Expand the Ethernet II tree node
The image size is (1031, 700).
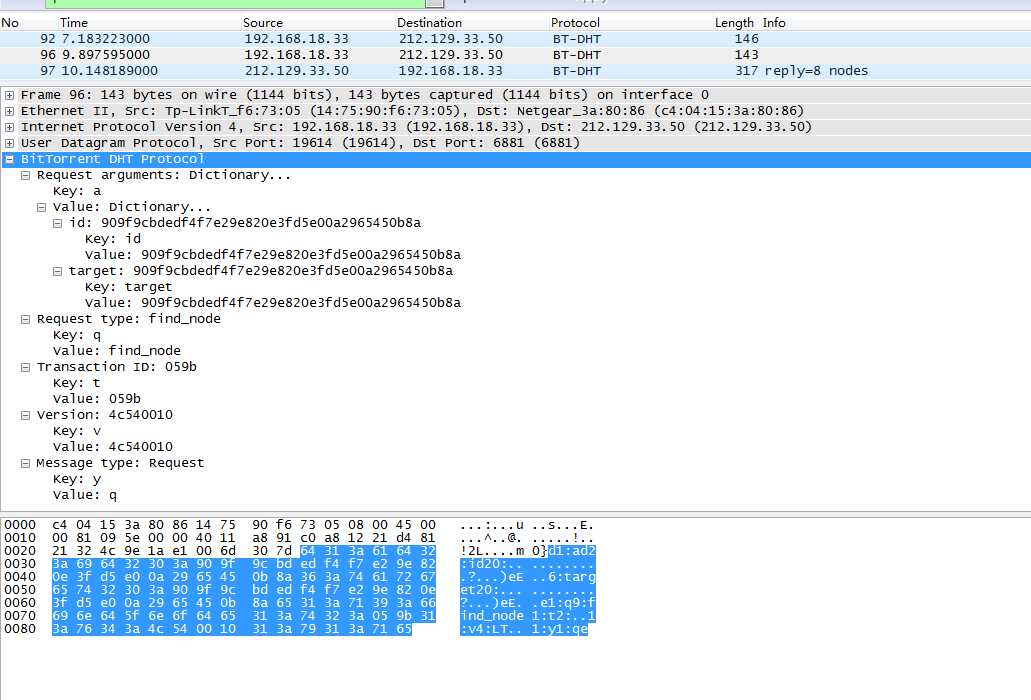(9, 111)
